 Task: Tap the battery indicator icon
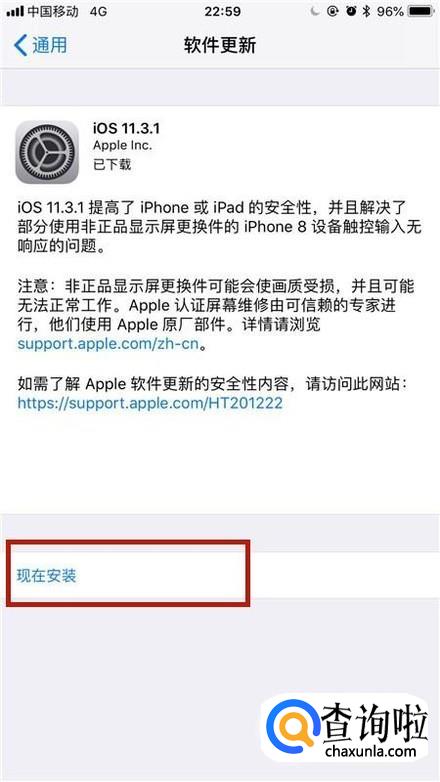point(421,11)
